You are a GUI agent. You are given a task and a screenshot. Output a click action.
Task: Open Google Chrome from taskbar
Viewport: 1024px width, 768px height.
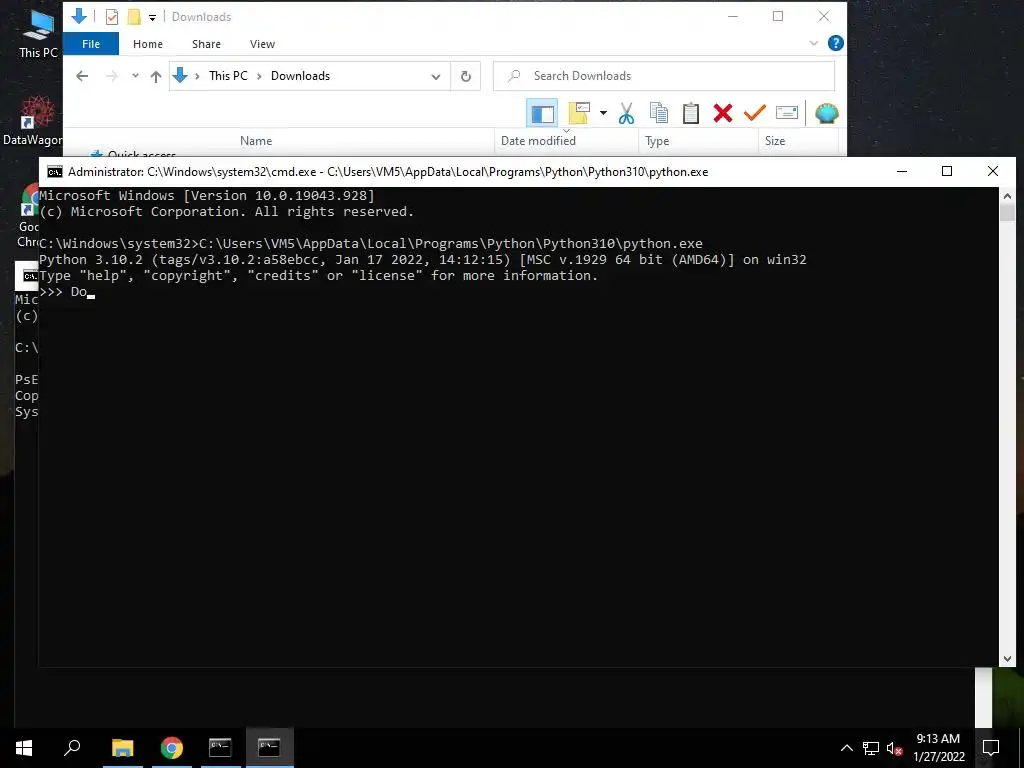[x=172, y=748]
